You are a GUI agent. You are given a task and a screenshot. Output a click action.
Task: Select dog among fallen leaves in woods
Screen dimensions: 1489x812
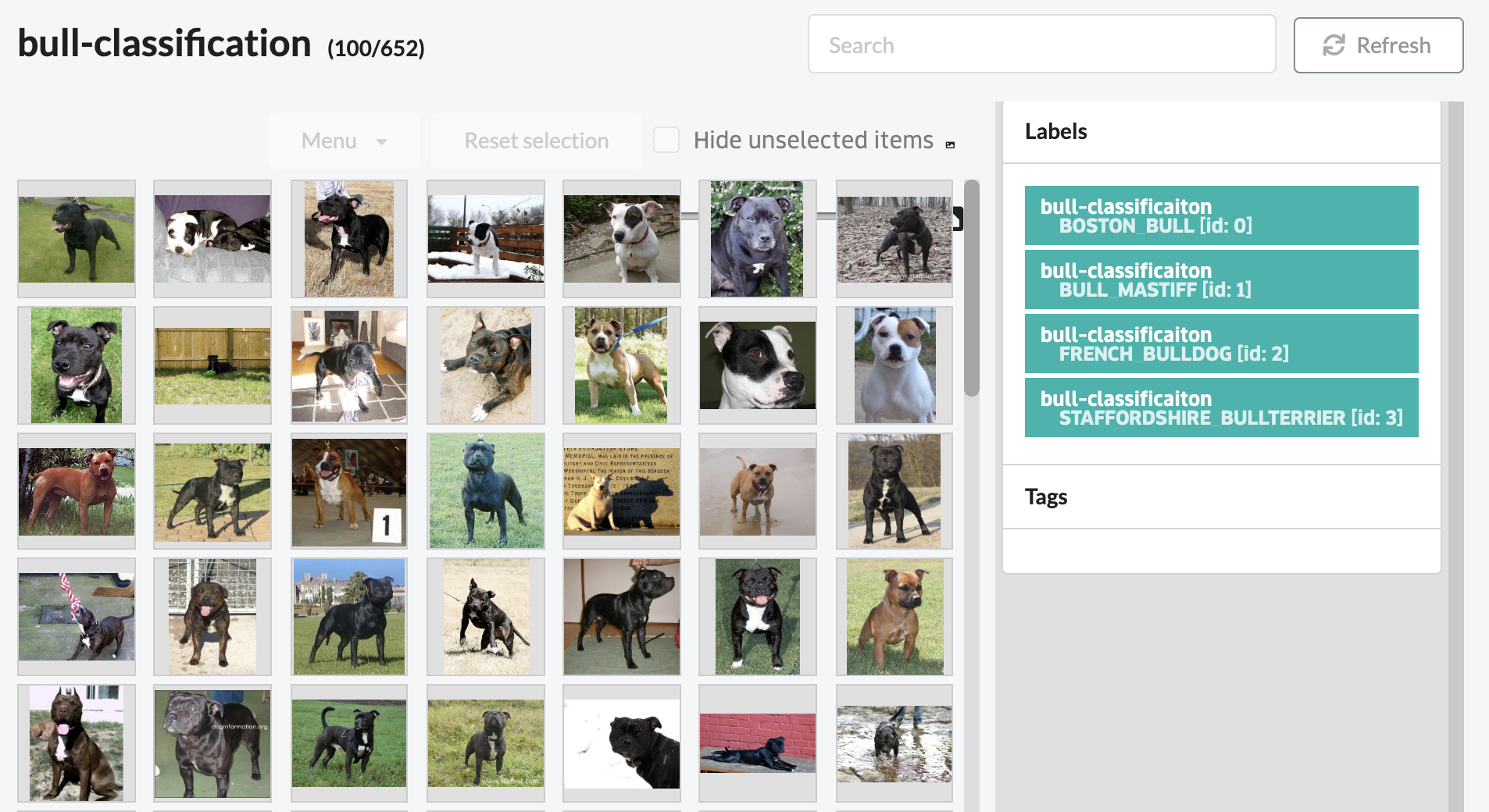(894, 239)
